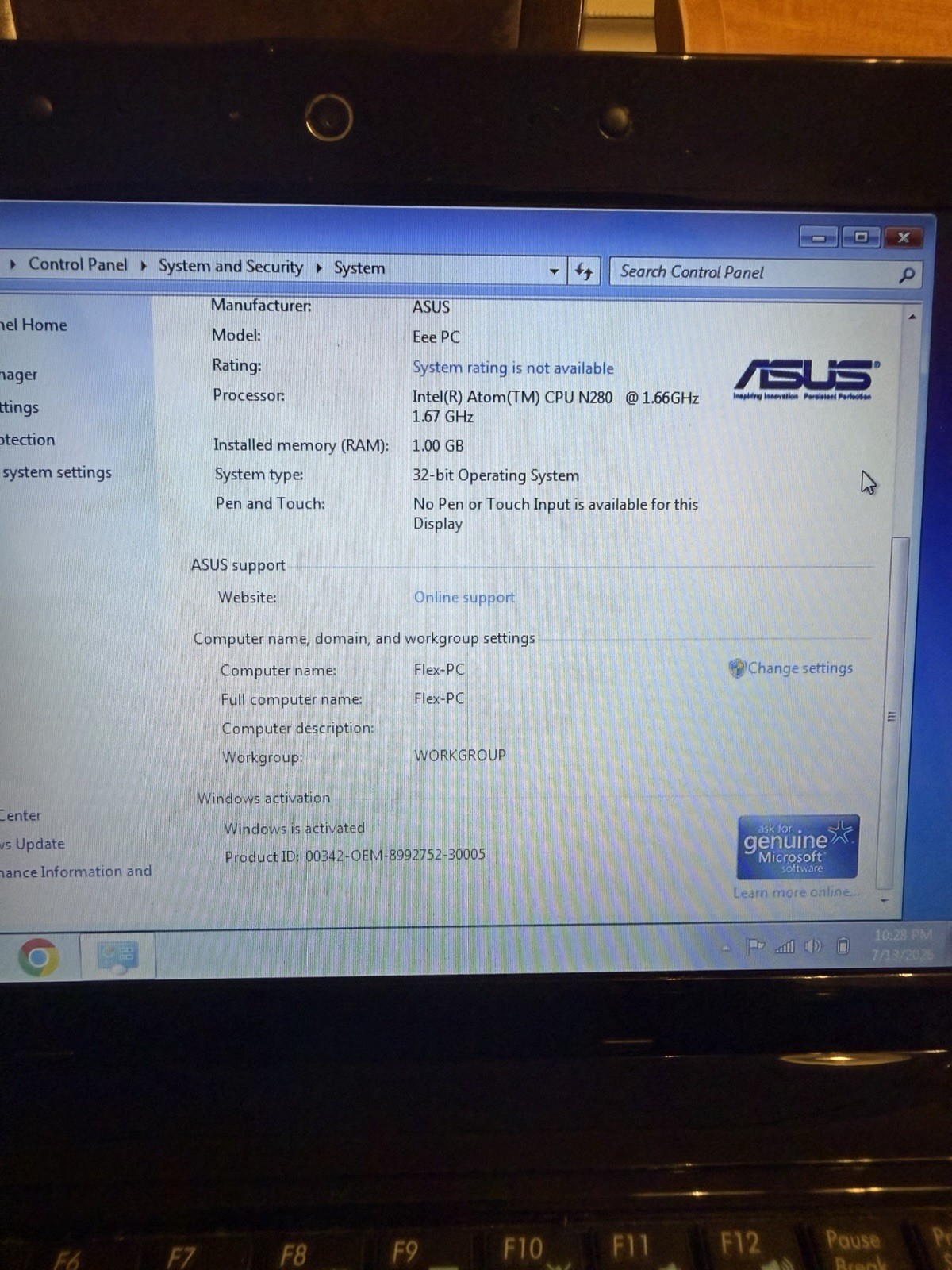The width and height of the screenshot is (952, 1270).
Task: Select the System breadcrumb item
Action: click(x=359, y=268)
